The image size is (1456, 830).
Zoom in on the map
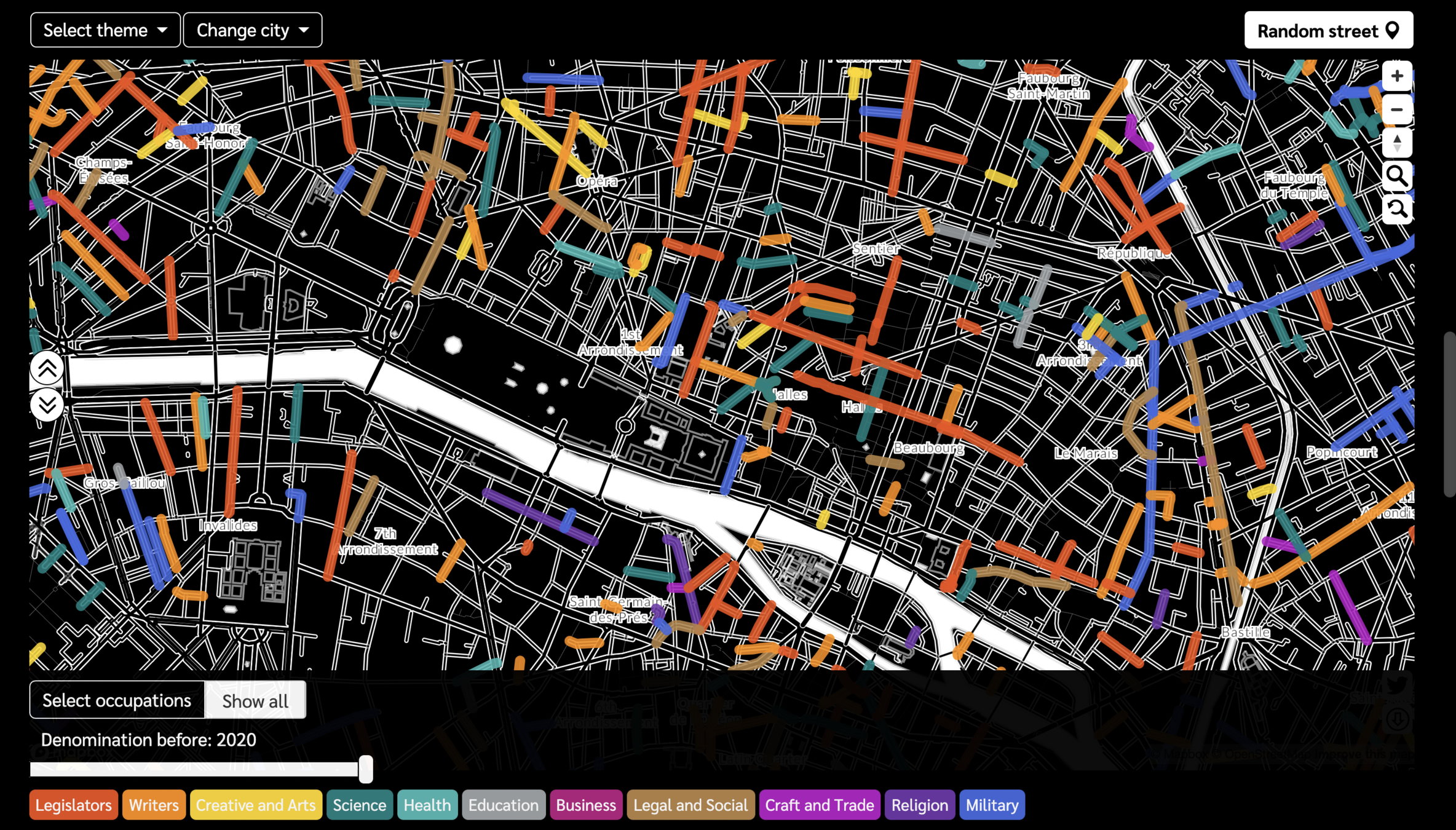[x=1396, y=76]
